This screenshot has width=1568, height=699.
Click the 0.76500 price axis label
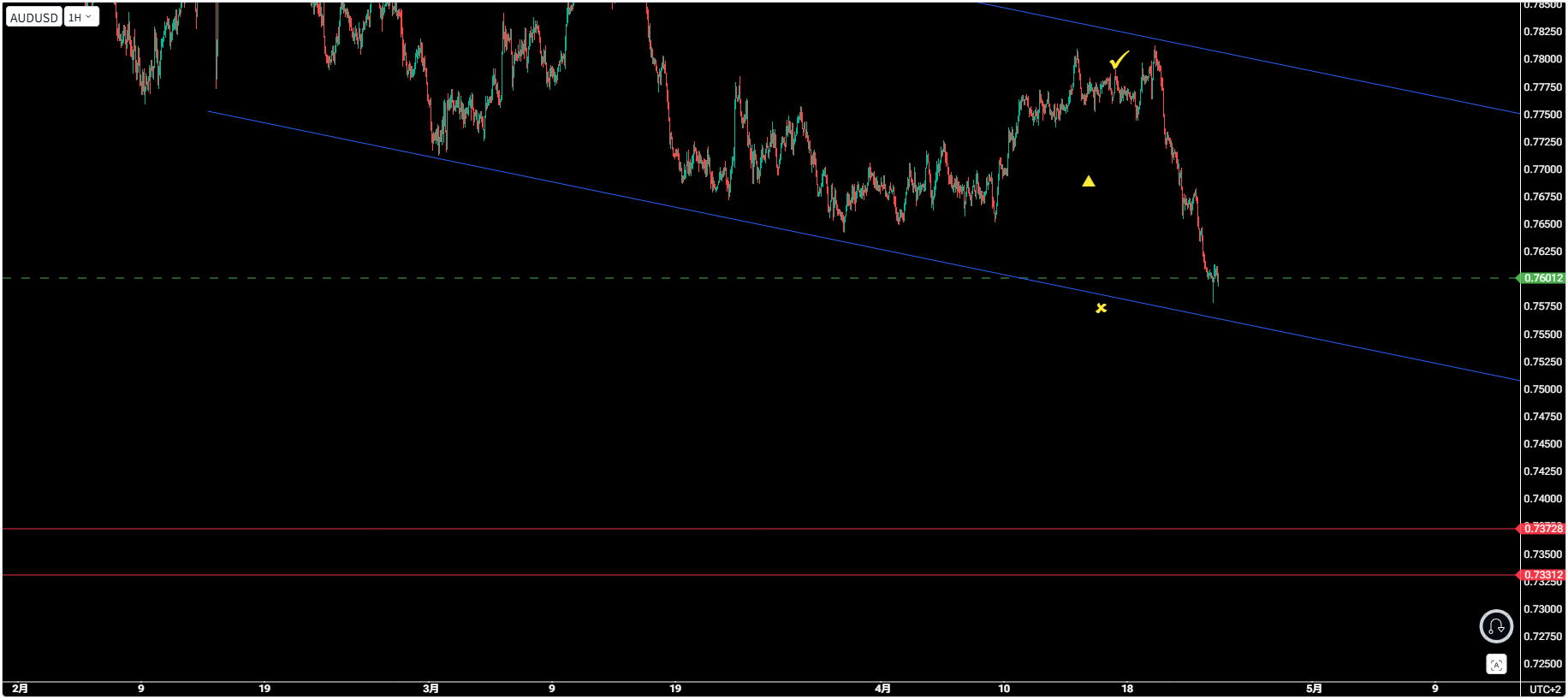1542,224
